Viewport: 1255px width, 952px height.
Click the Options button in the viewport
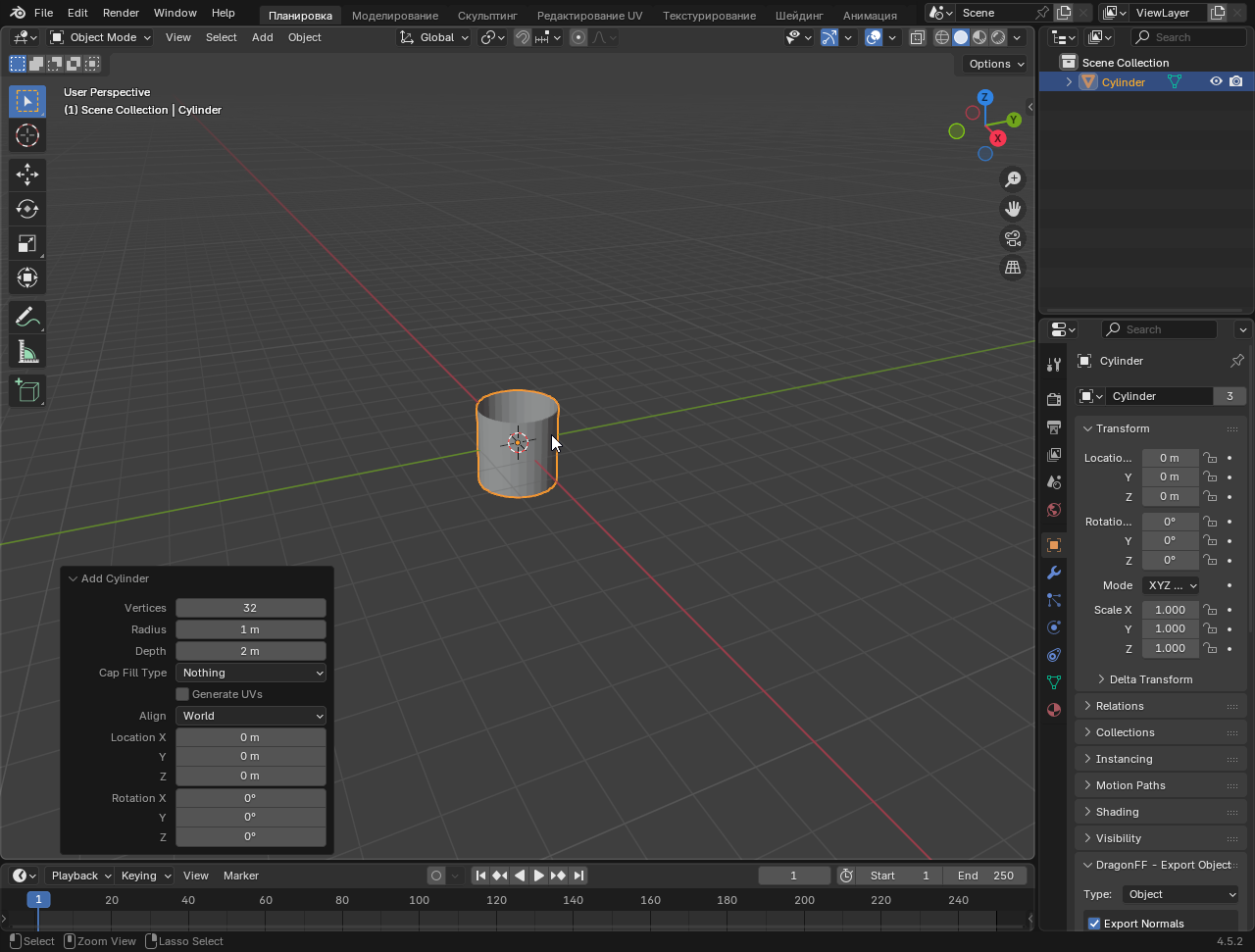click(x=992, y=63)
